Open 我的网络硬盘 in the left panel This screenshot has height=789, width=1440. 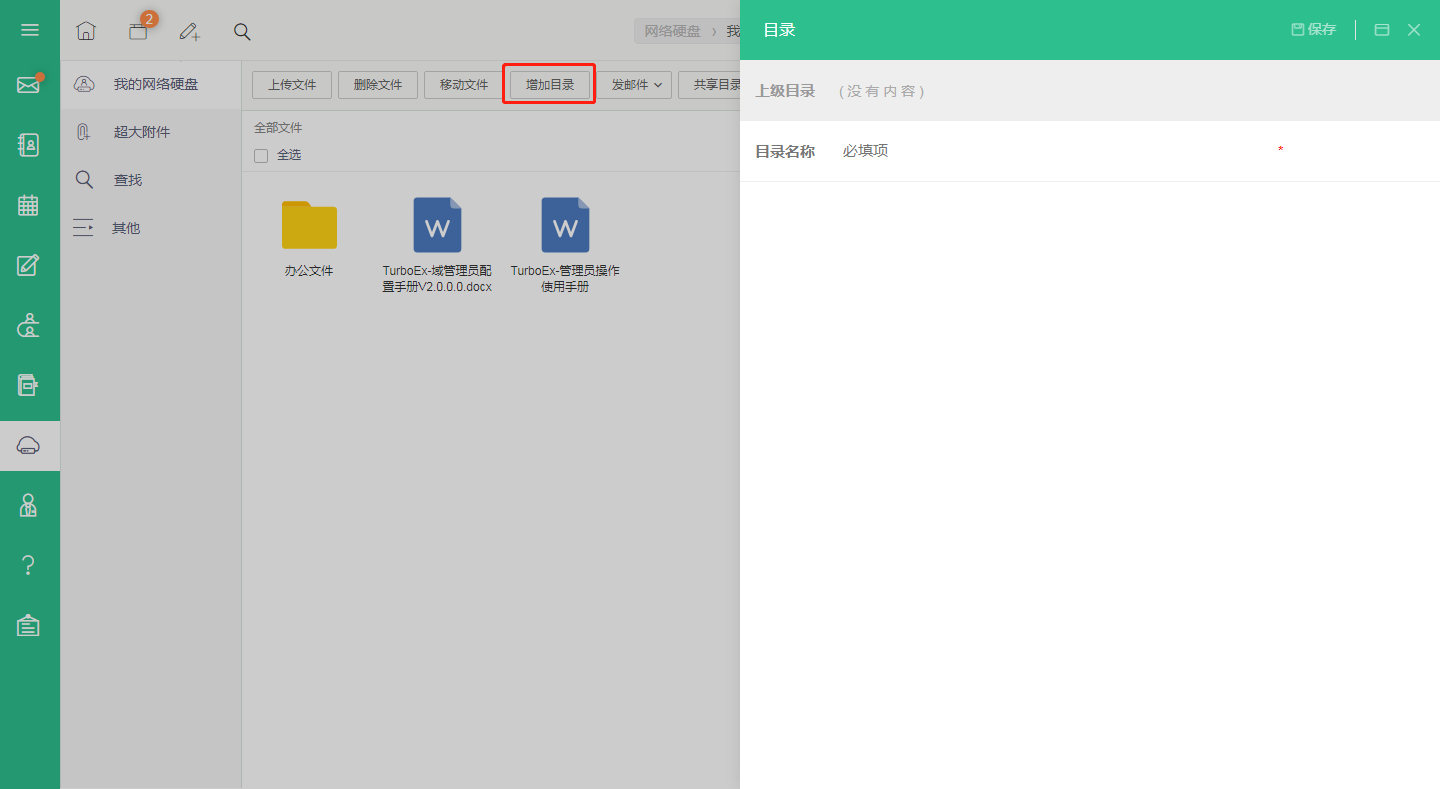[151, 84]
